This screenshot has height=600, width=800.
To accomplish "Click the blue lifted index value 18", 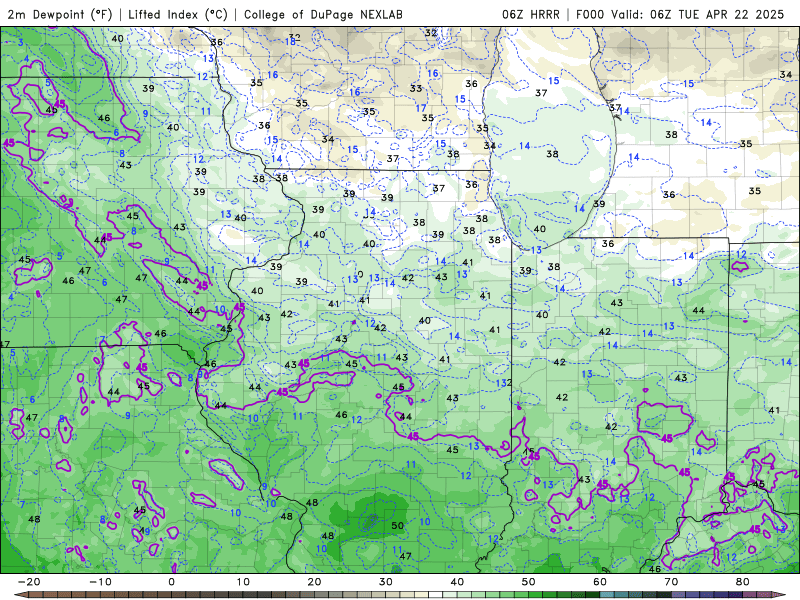I will click(290, 42).
